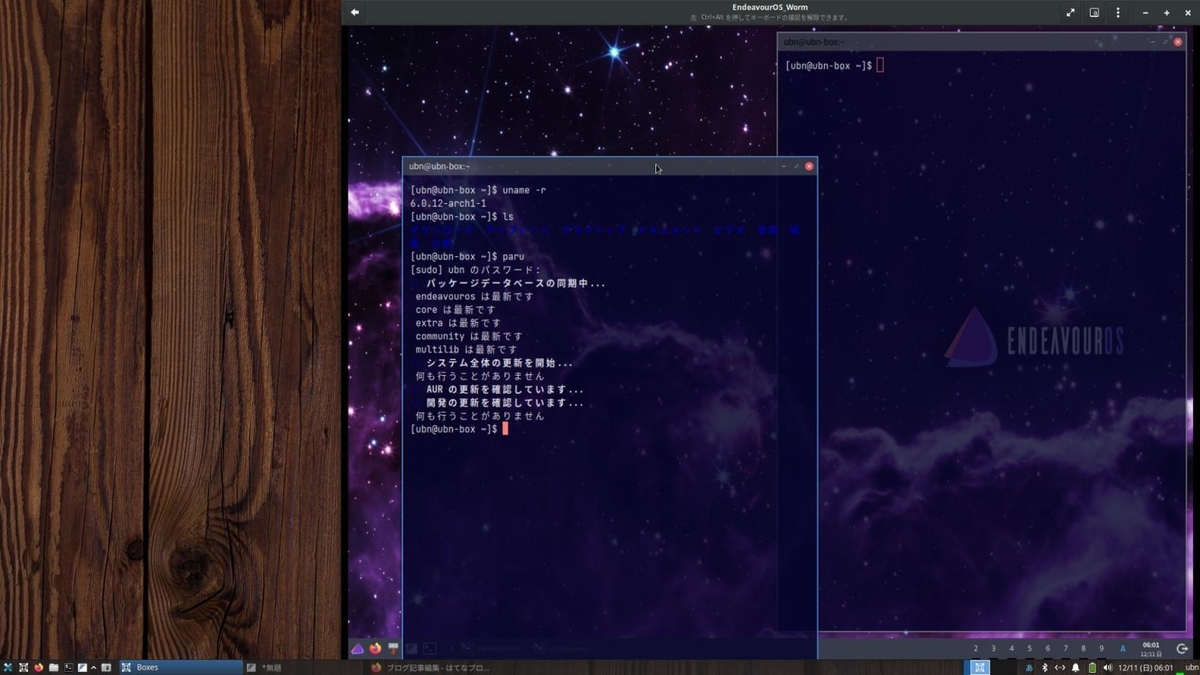
Task: Open the network arrows tray icon
Action: point(1060,668)
